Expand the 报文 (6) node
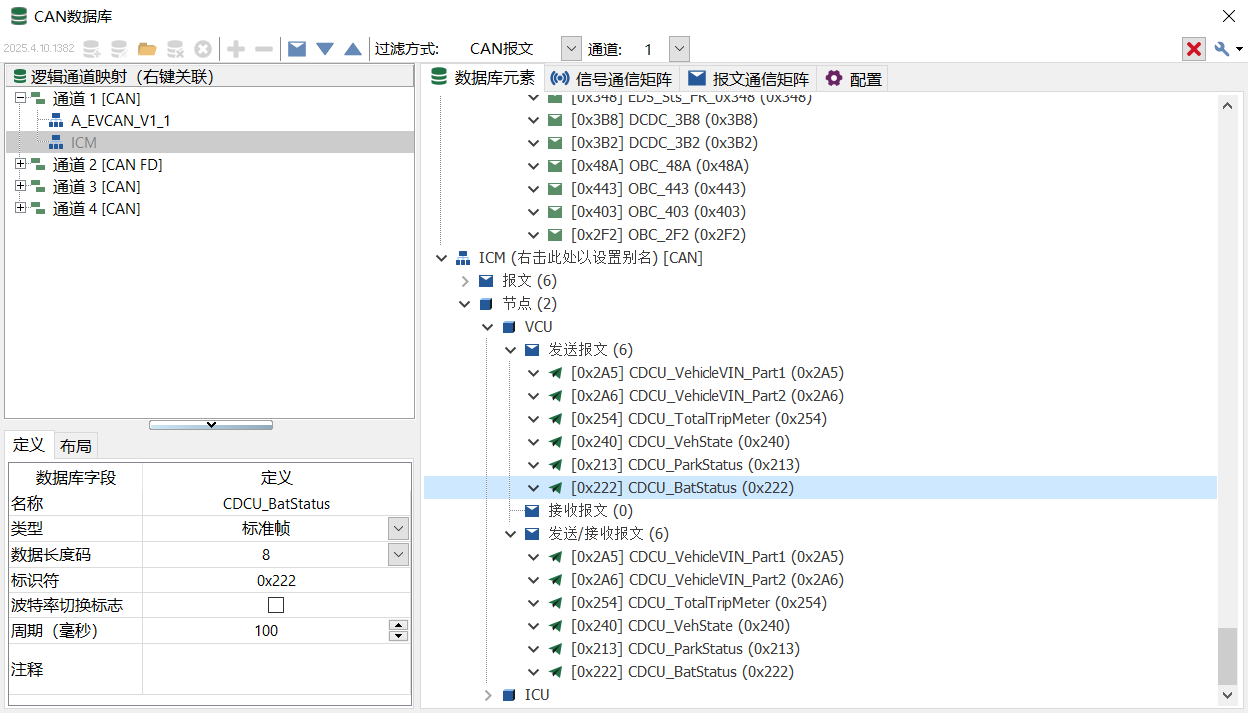 (465, 281)
